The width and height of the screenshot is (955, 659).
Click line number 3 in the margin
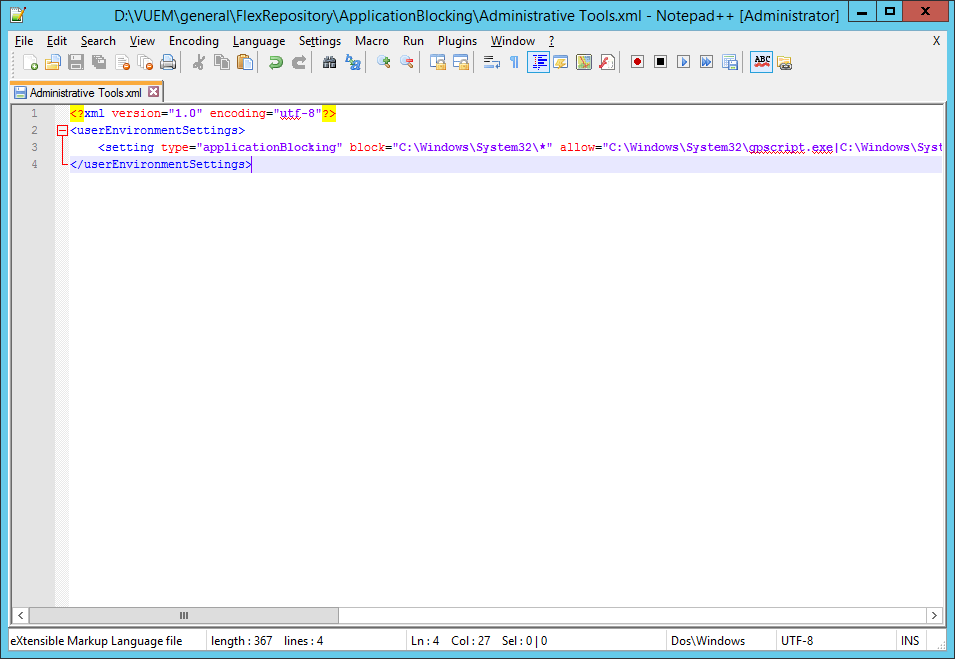tap(34, 147)
